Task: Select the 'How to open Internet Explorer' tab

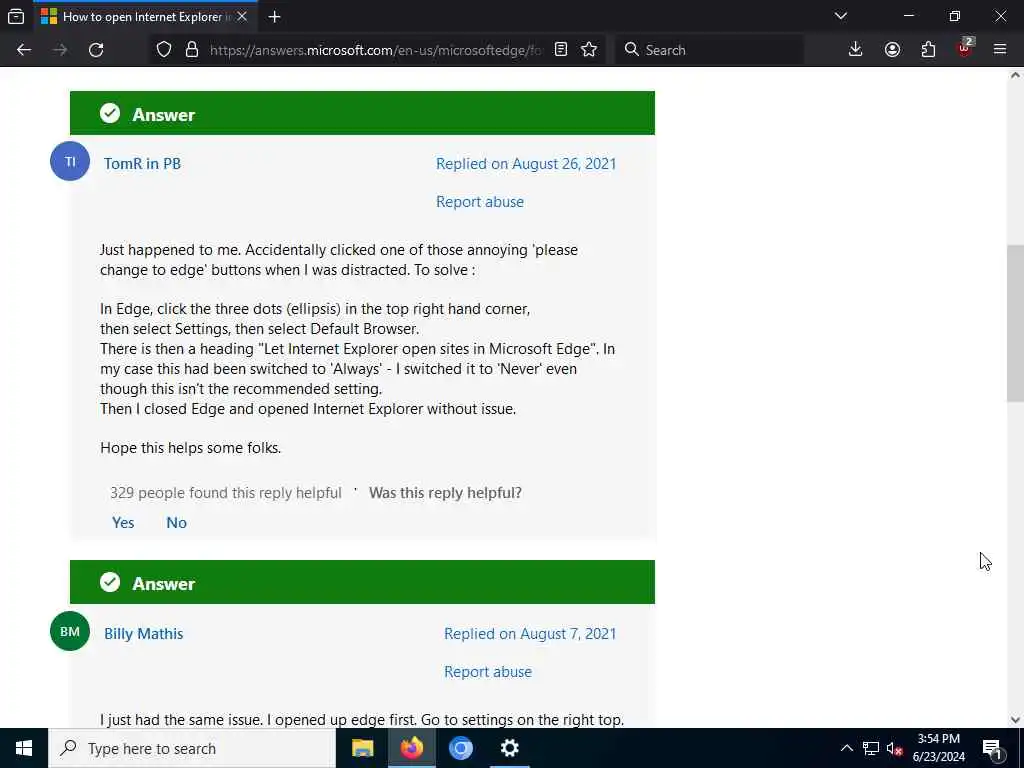Action: [x=144, y=16]
